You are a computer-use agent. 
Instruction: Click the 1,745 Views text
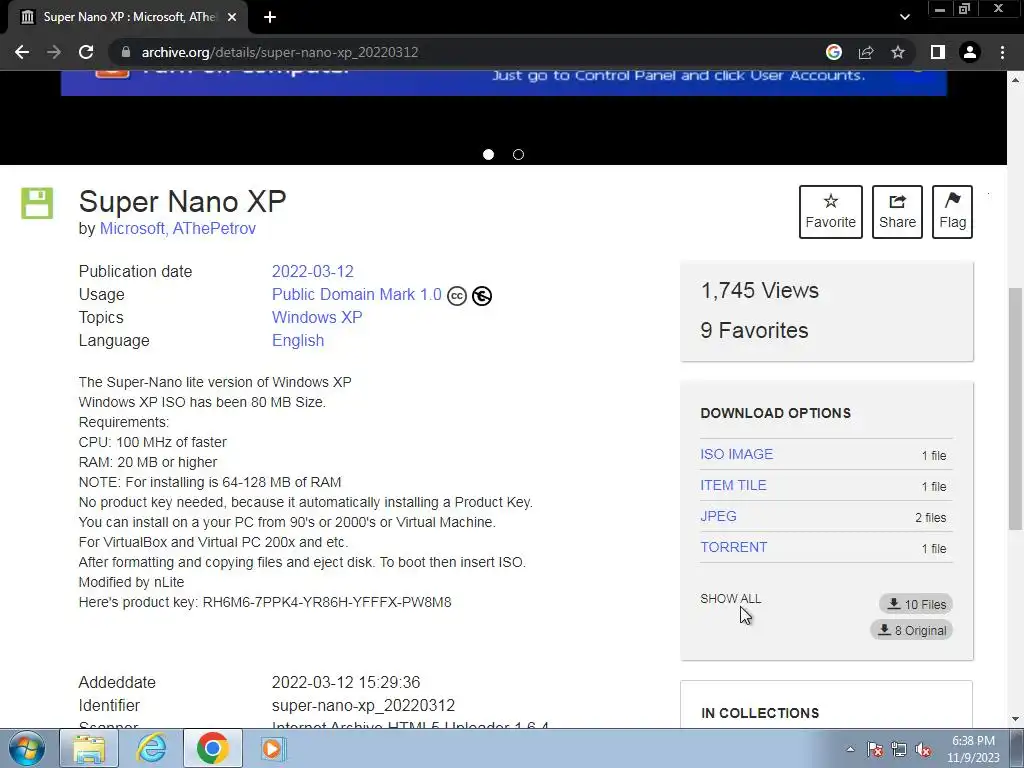[x=760, y=291]
